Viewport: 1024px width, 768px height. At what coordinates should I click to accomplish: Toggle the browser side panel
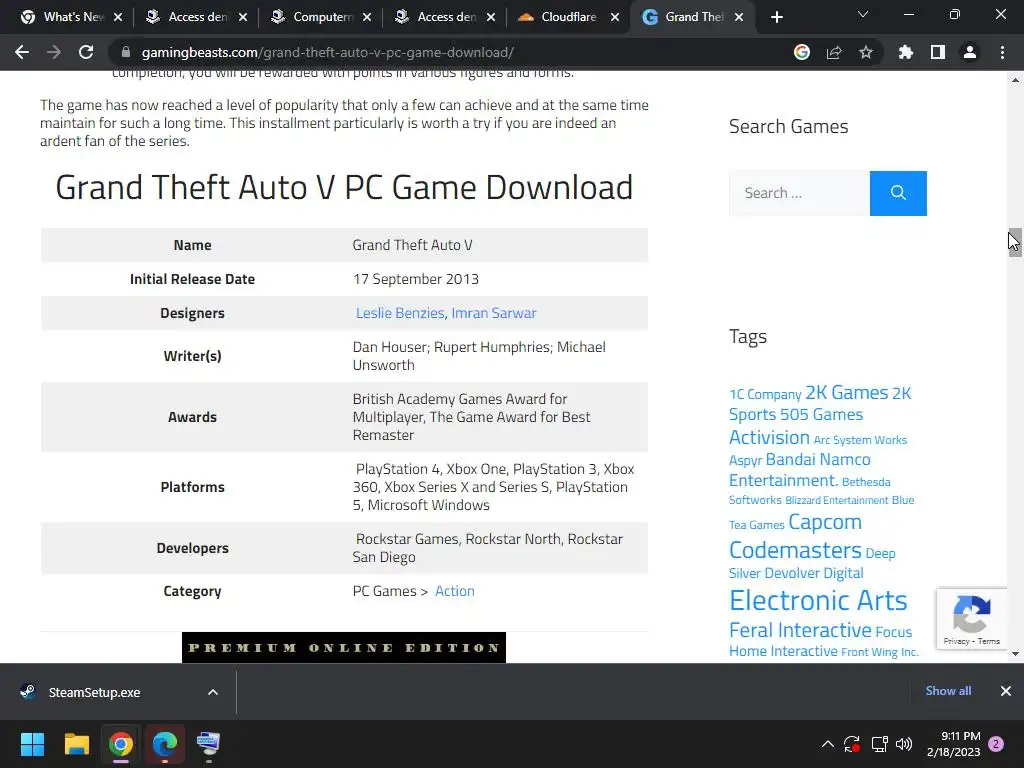click(938, 52)
